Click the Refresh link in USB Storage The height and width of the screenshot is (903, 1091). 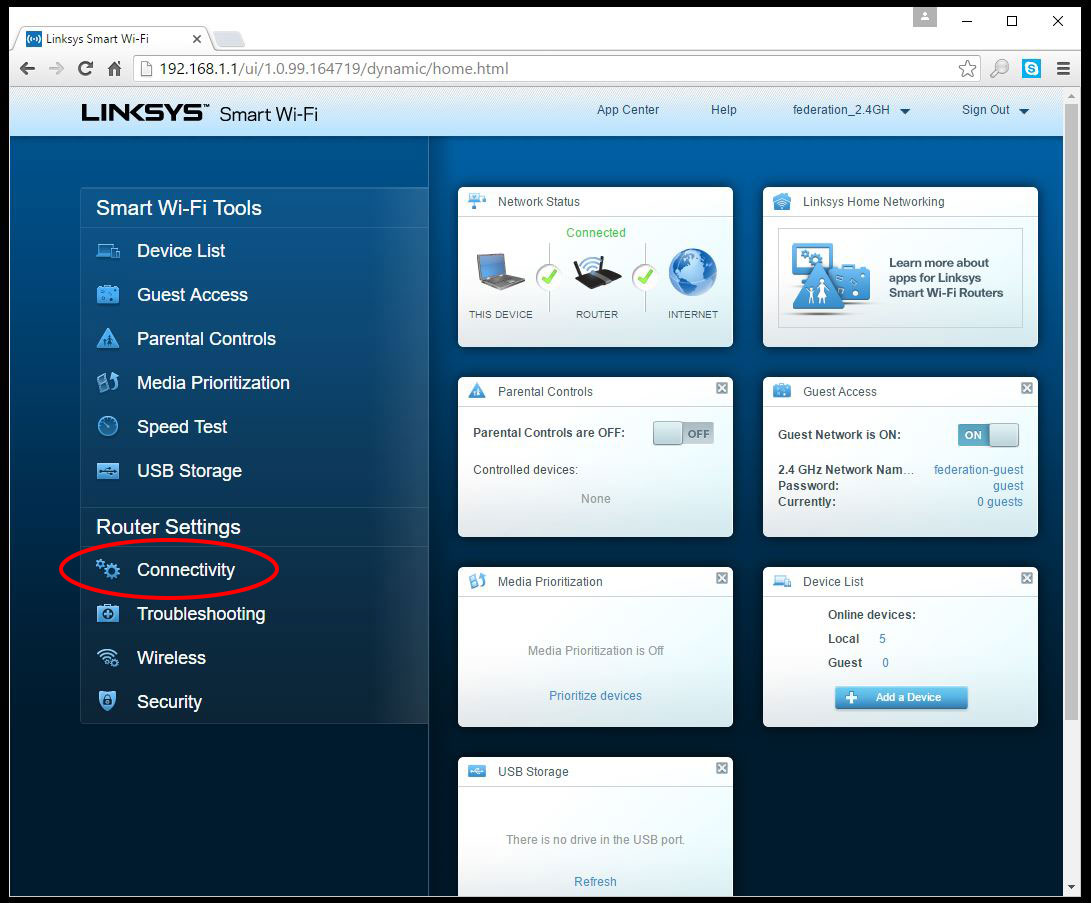(595, 881)
